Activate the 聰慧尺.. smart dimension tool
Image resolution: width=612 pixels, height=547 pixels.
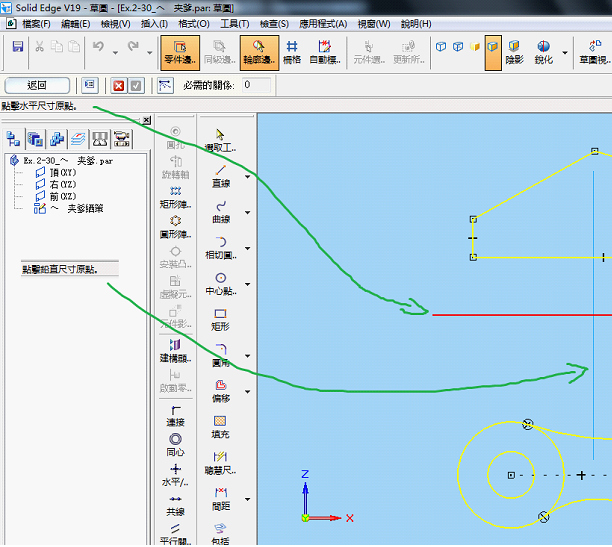[220, 463]
